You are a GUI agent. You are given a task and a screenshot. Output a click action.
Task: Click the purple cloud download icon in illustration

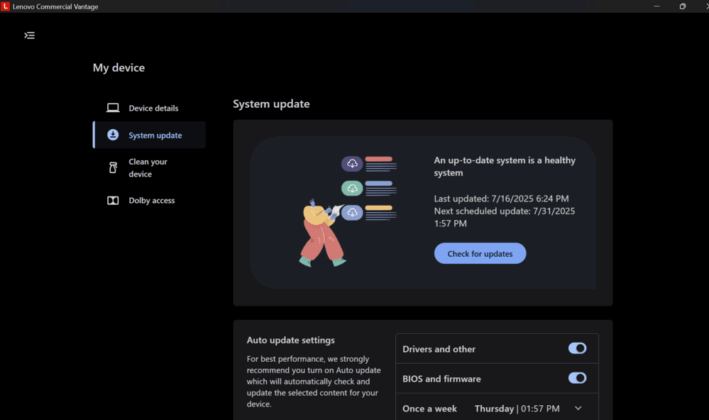[x=352, y=163]
